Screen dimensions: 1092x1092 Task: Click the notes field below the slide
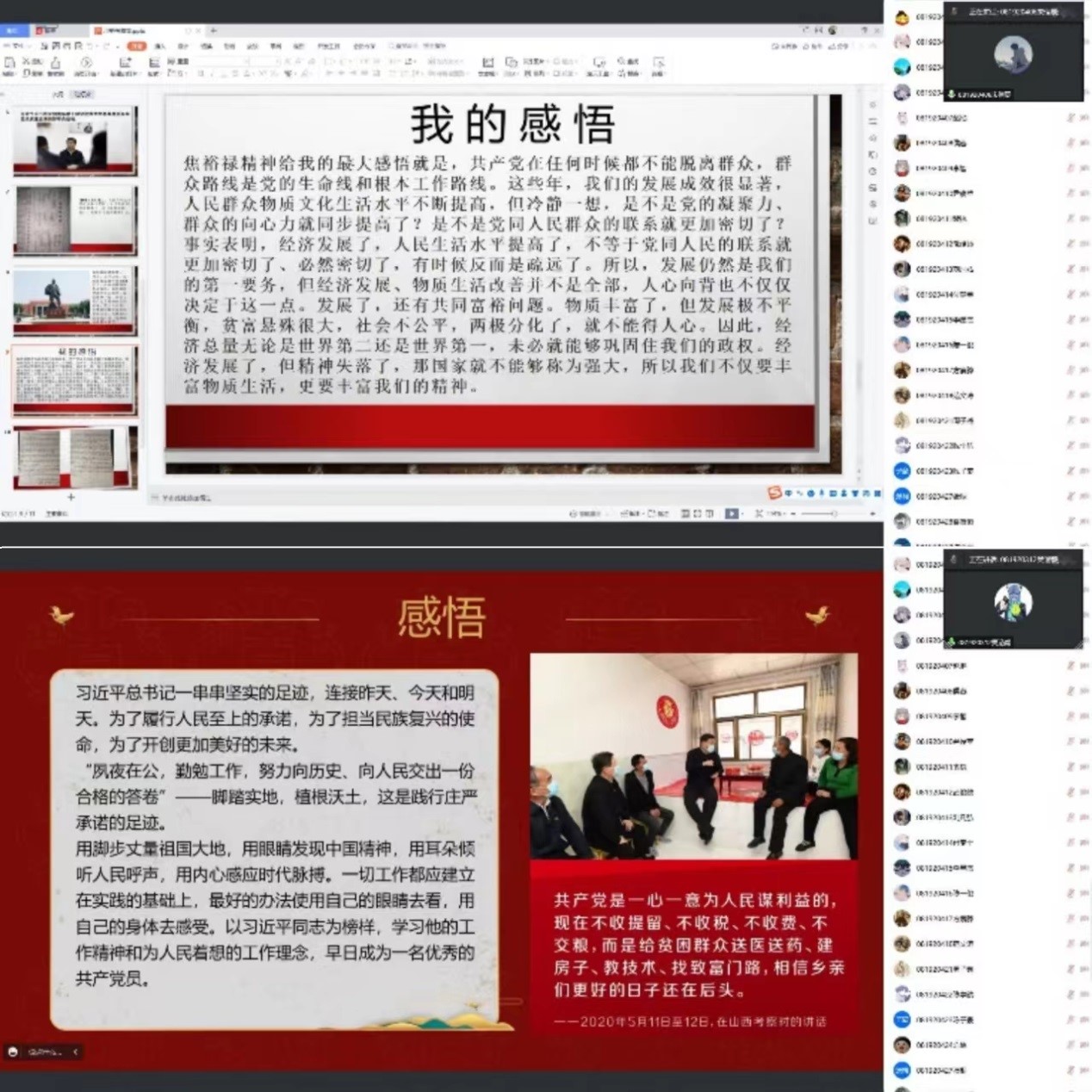click(344, 498)
